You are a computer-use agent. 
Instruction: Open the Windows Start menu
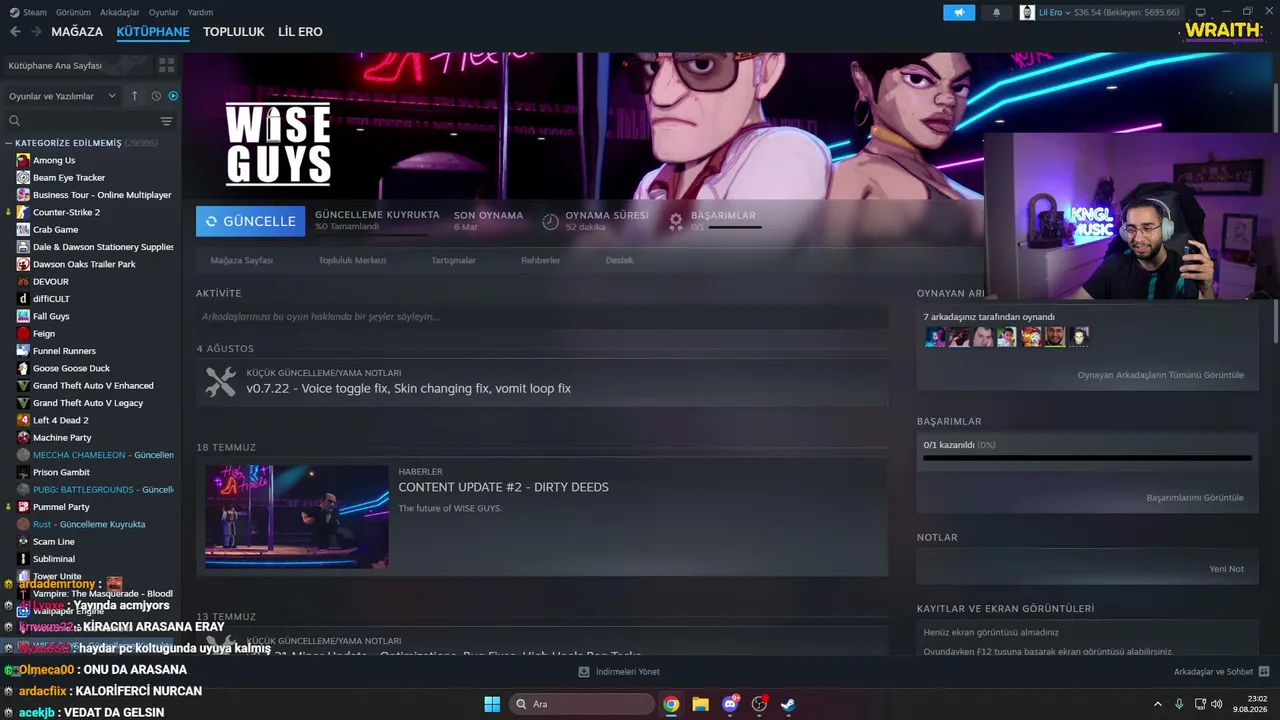[492, 704]
